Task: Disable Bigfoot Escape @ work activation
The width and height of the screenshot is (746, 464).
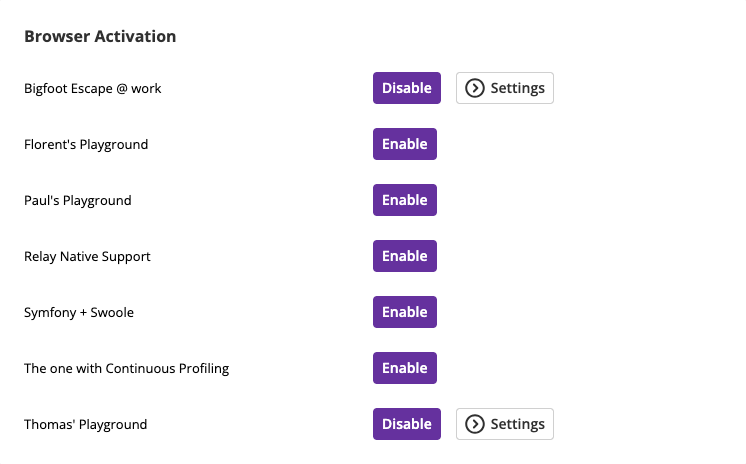Action: tap(407, 88)
